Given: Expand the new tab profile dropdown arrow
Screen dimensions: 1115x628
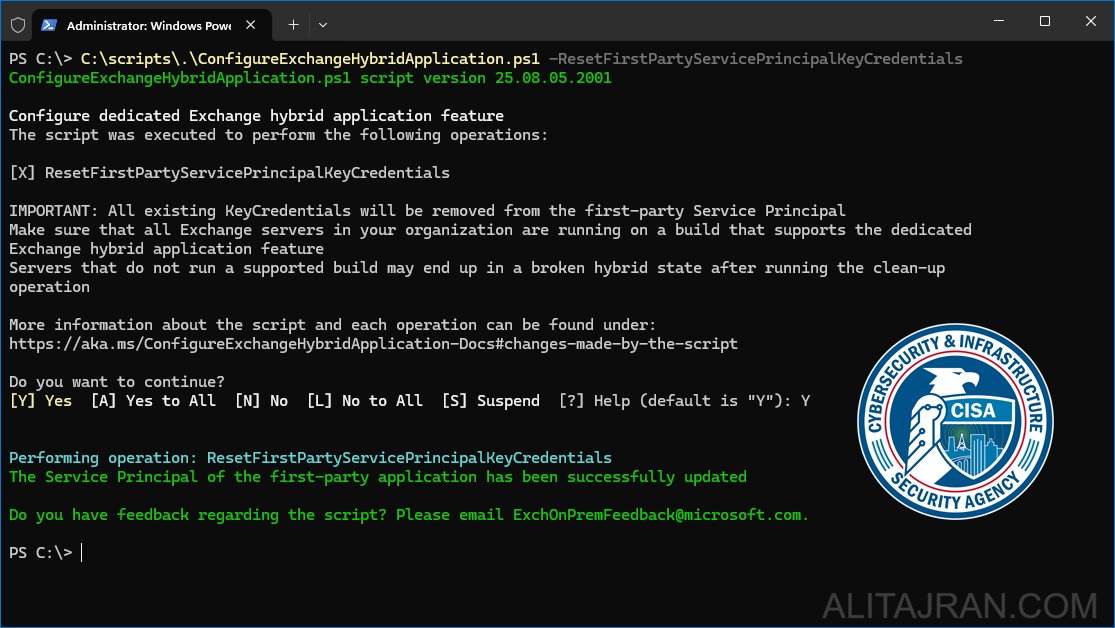Looking at the screenshot, I should [323, 25].
